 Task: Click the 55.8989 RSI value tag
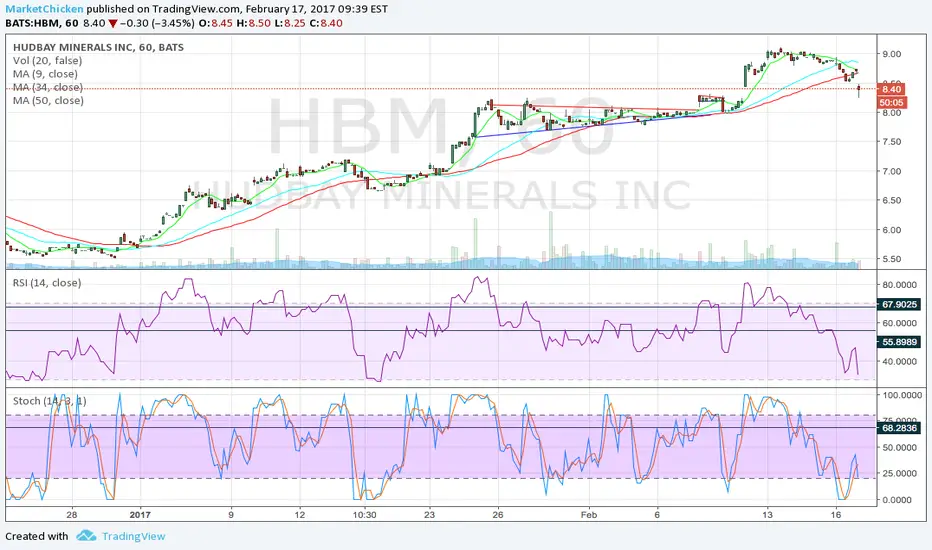899,342
